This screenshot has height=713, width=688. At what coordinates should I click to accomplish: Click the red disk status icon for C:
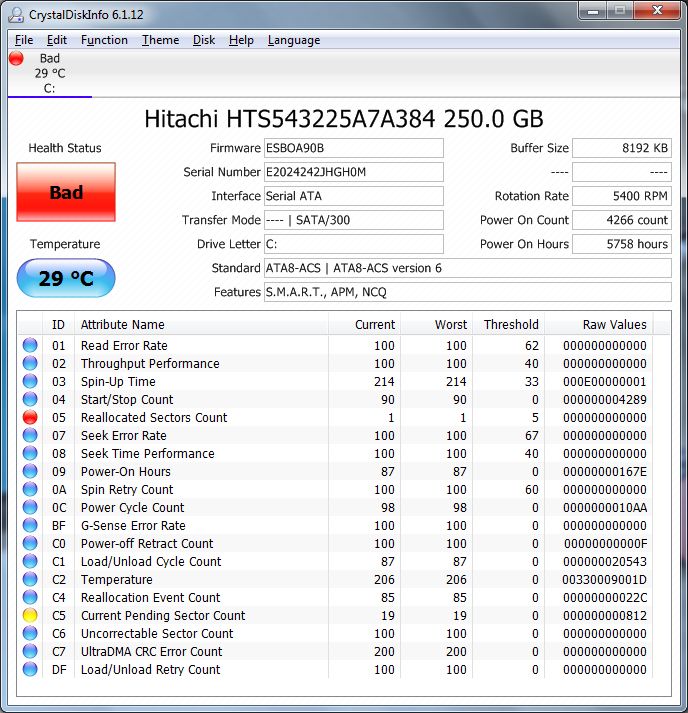tap(16, 58)
